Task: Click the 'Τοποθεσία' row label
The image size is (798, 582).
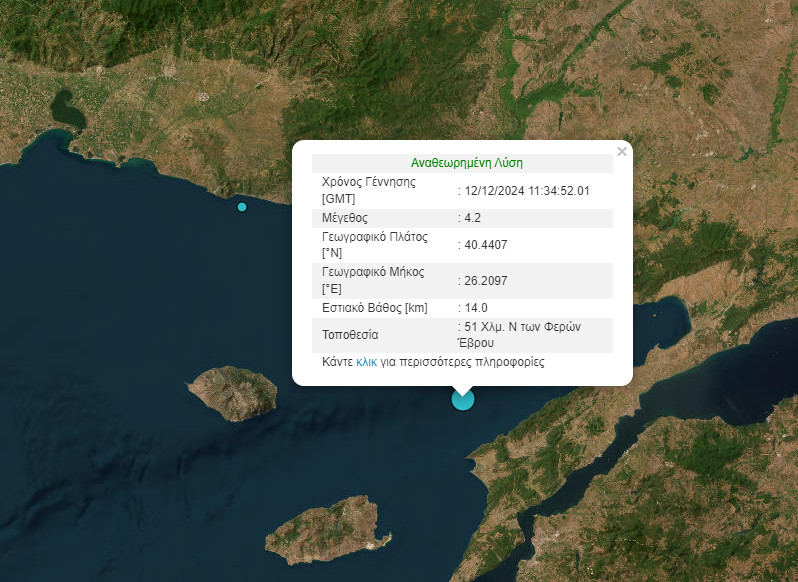Action: (x=351, y=335)
